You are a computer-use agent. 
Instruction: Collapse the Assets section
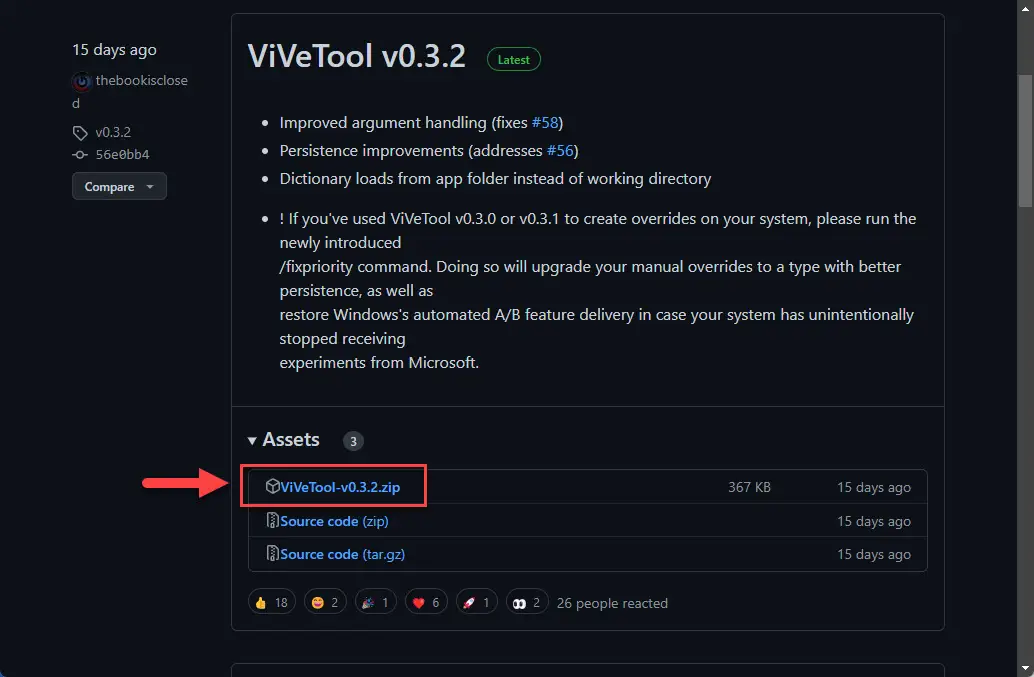253,440
